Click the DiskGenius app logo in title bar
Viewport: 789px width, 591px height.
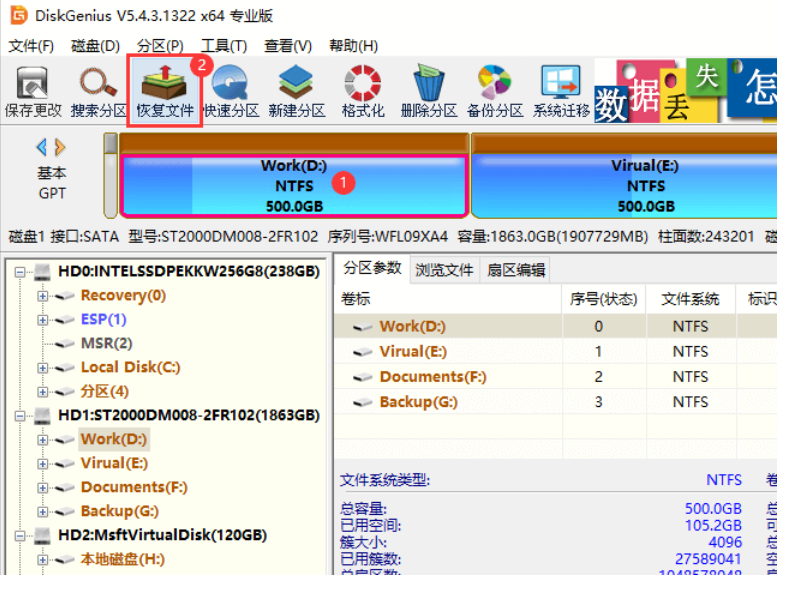pos(19,15)
